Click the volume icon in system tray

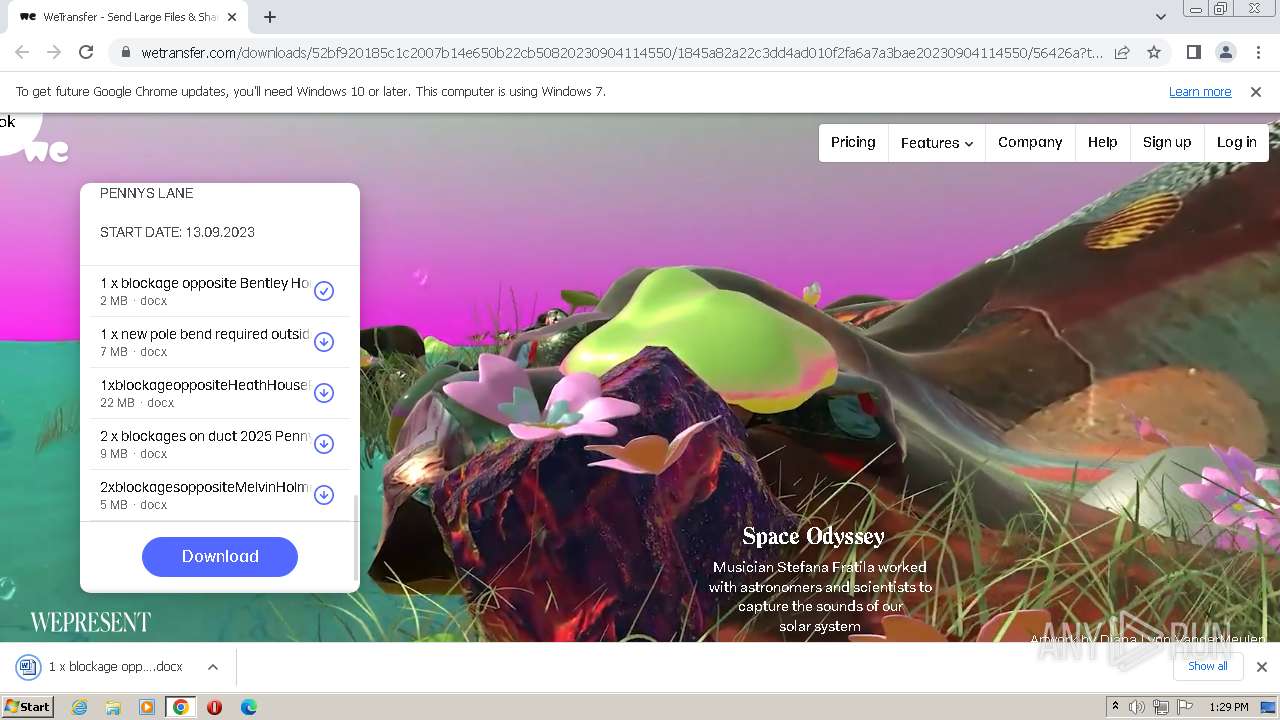[x=1137, y=707]
